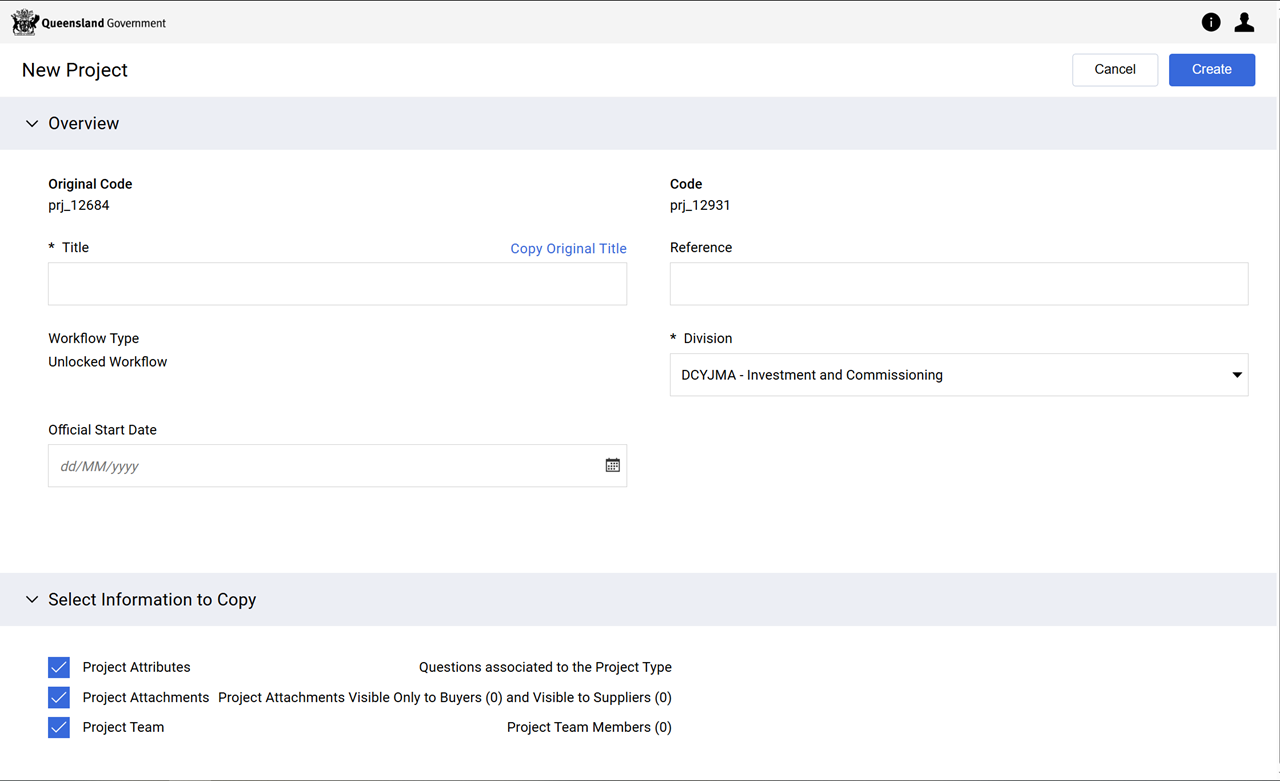Open the calendar date picker icon
This screenshot has width=1280, height=781.
613,466
